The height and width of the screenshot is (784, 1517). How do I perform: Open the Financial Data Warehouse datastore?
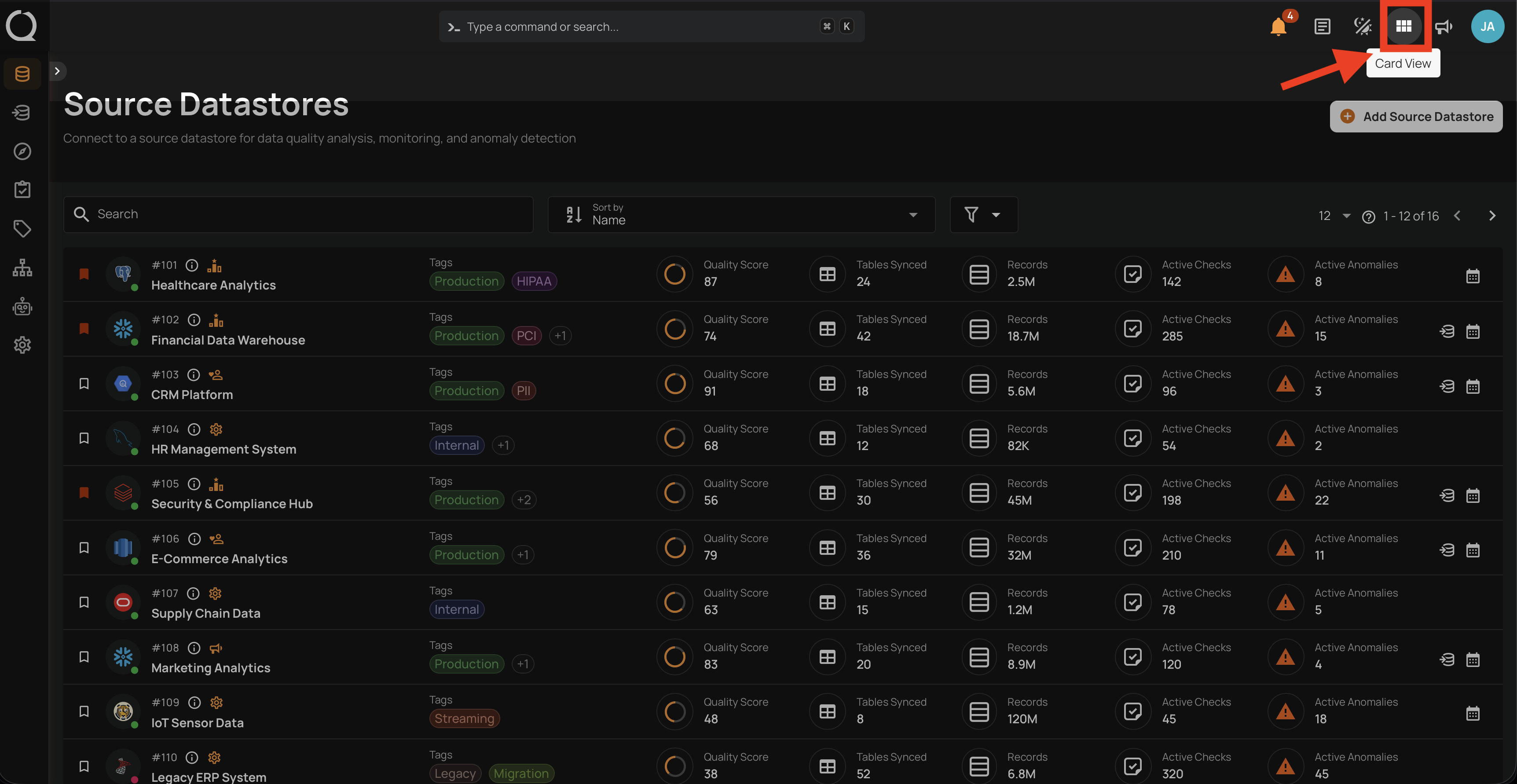(x=228, y=340)
